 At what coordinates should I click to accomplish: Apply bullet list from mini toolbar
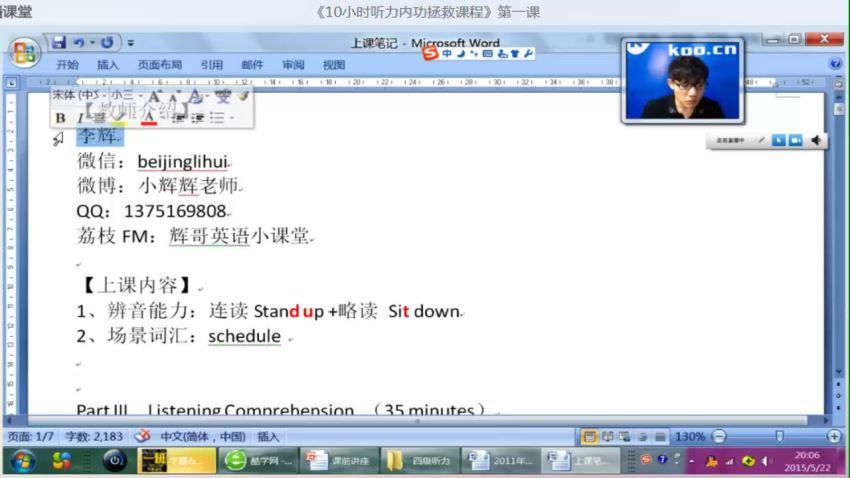pos(217,118)
